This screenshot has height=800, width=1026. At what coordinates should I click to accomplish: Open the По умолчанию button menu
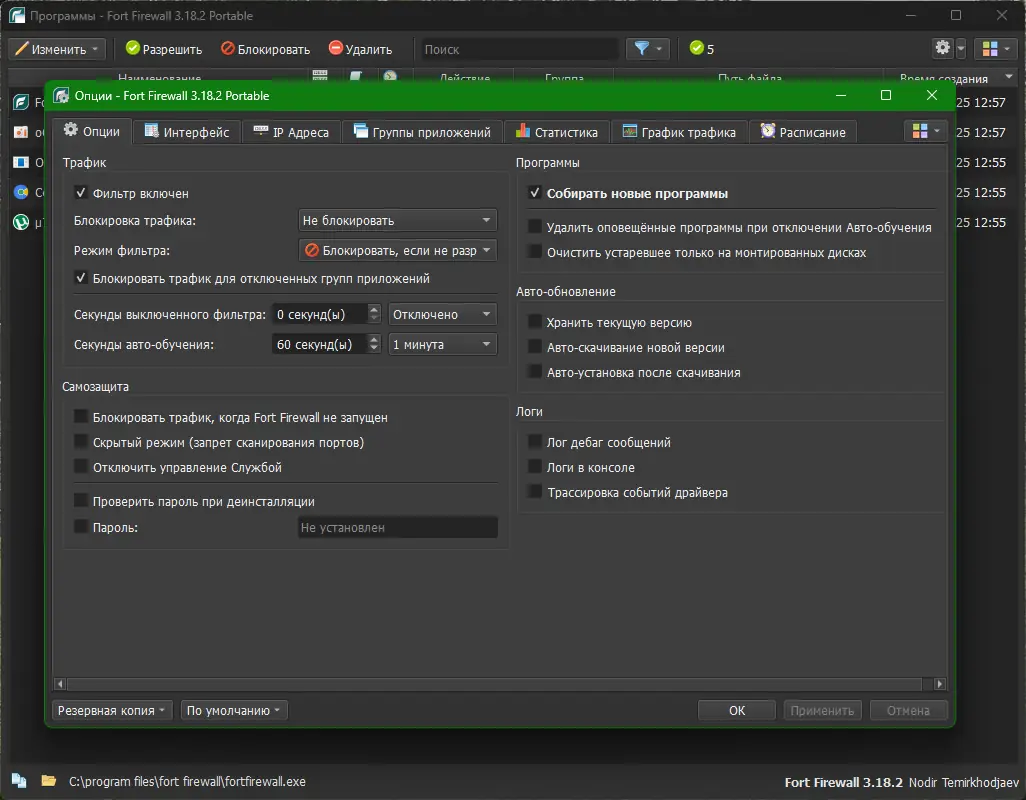tap(234, 710)
